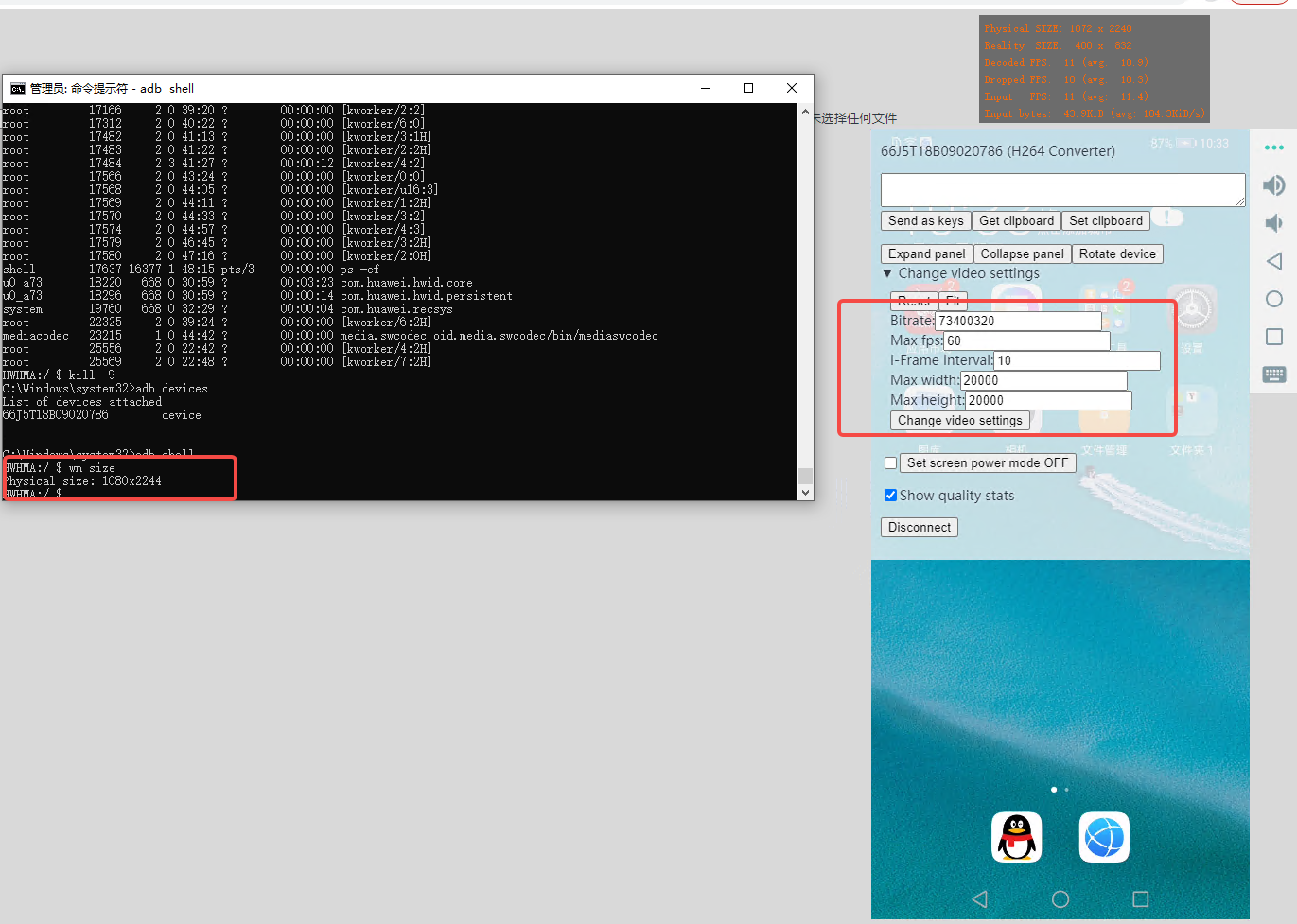Viewport: 1297px width, 924px height.
Task: Collapse the Change video settings section
Action: coord(887,272)
